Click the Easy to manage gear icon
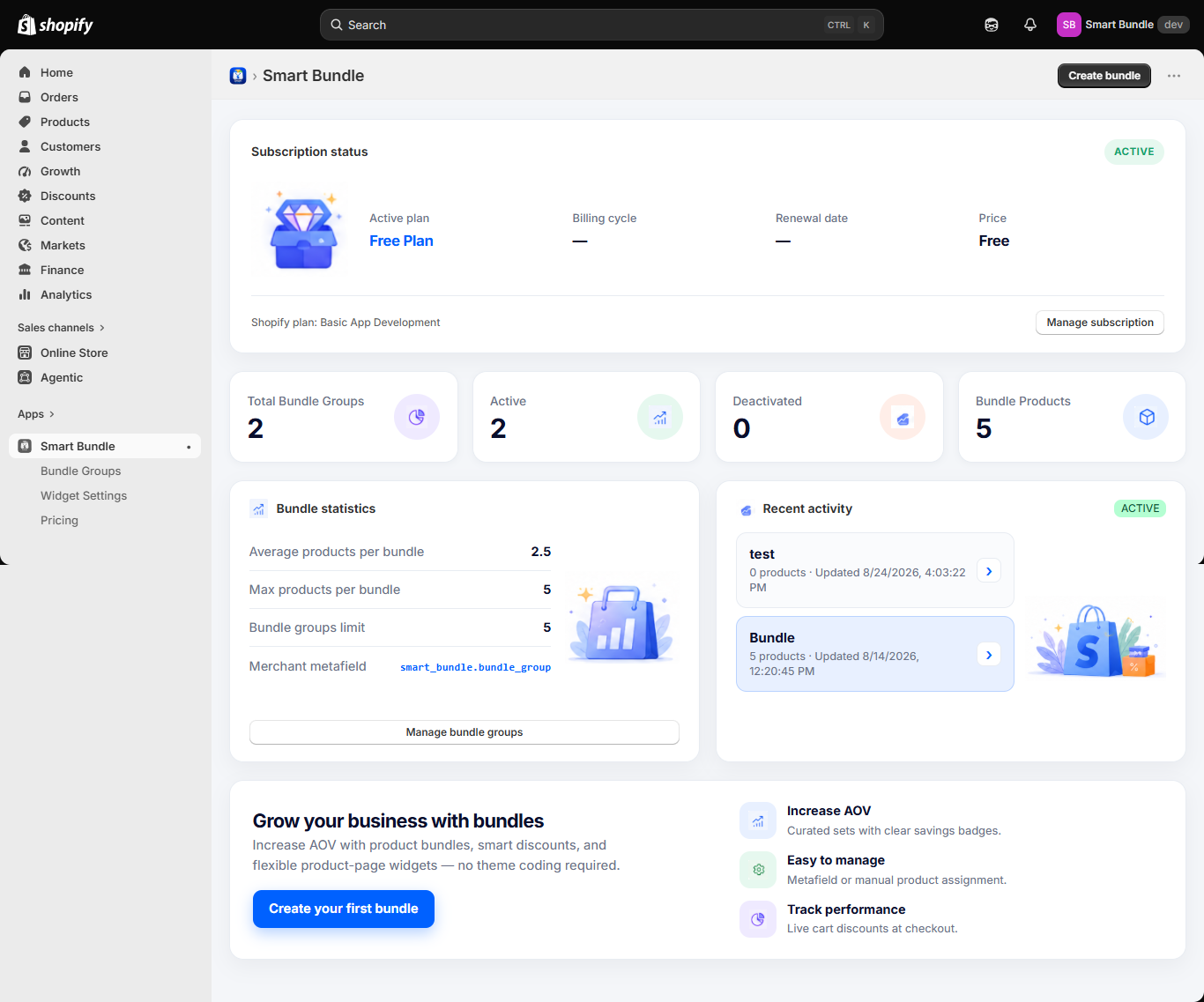The width and height of the screenshot is (1204, 1002). (758, 870)
